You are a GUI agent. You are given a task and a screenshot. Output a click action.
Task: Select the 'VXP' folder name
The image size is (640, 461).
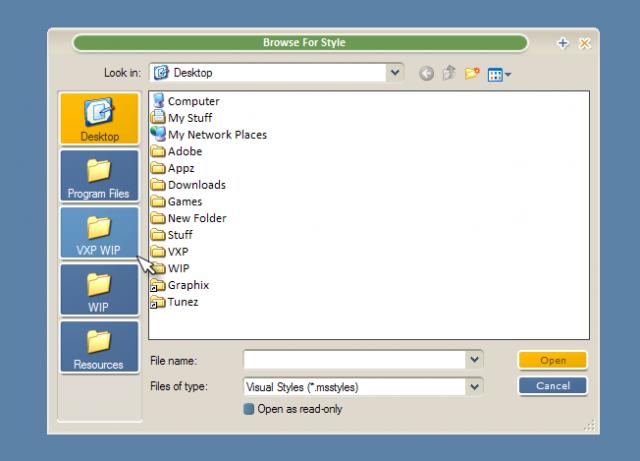(178, 252)
